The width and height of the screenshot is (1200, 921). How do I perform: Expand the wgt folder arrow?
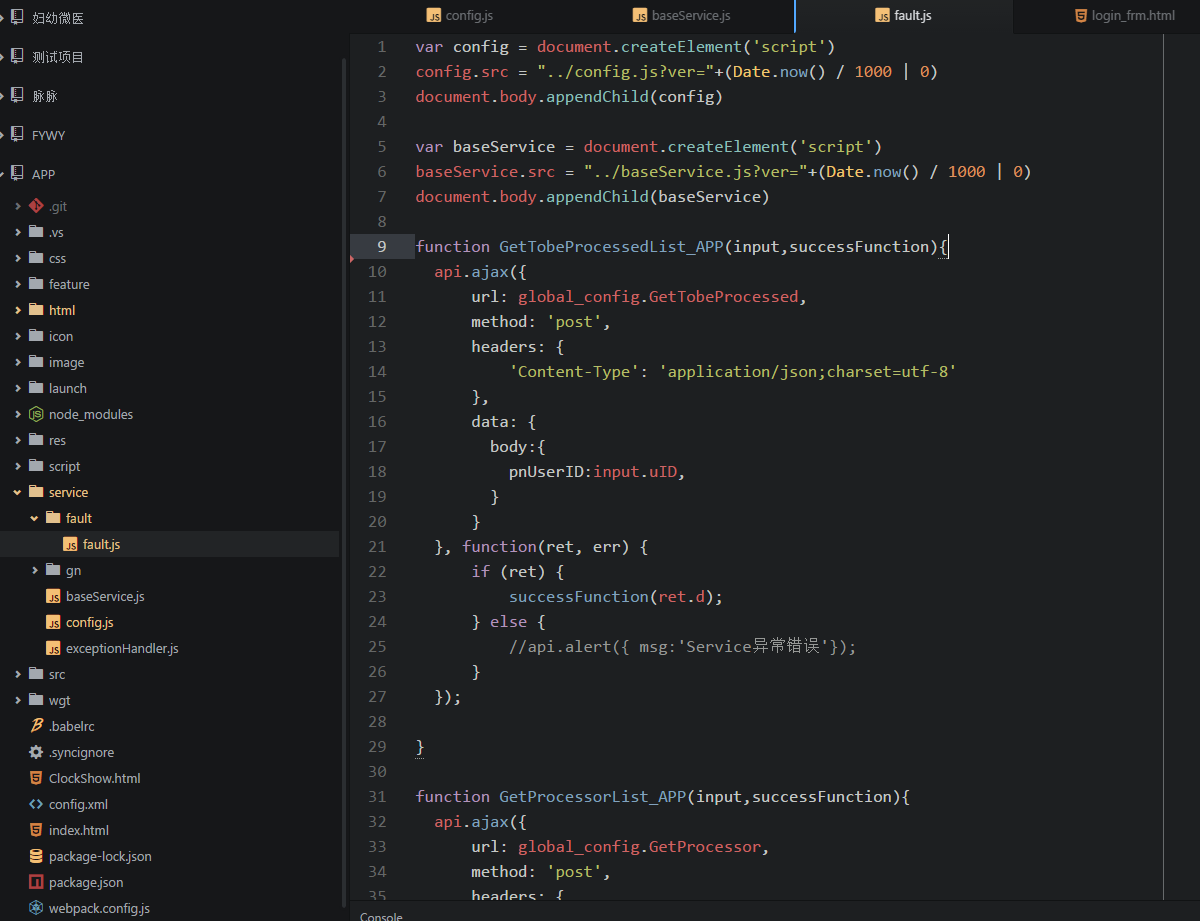coord(18,700)
